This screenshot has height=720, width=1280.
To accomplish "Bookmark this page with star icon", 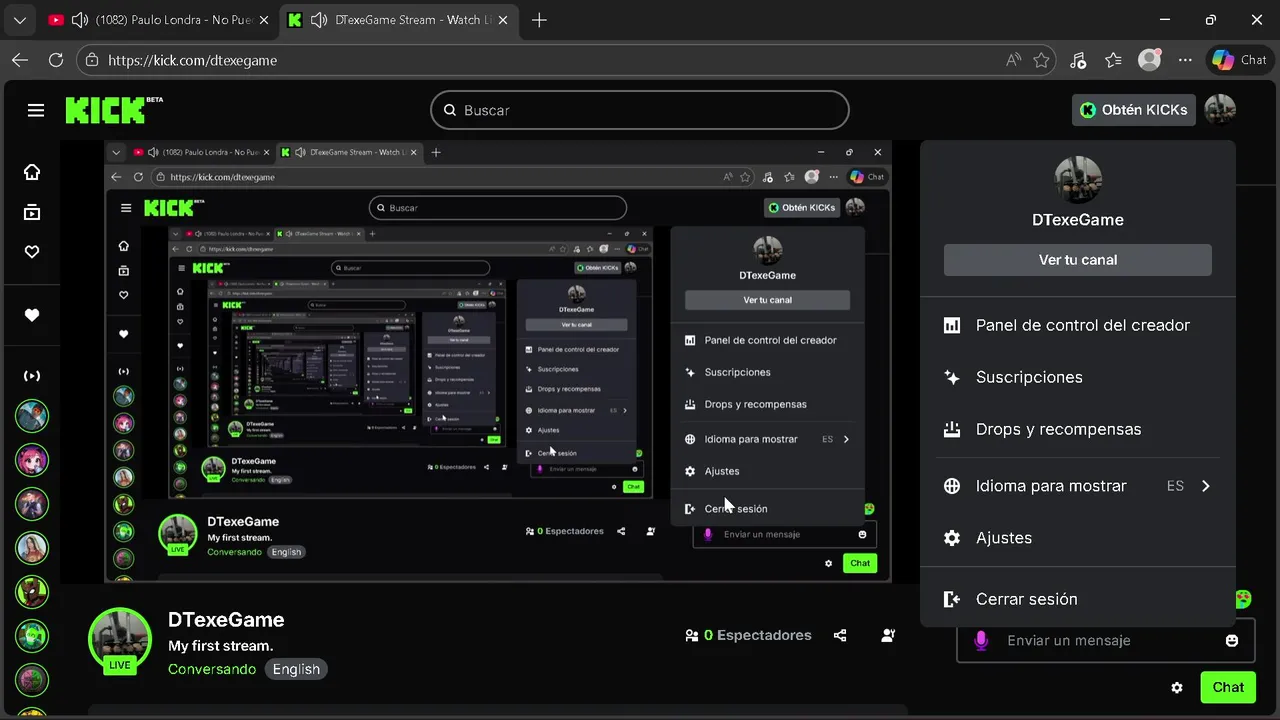I will pos(1042,60).
